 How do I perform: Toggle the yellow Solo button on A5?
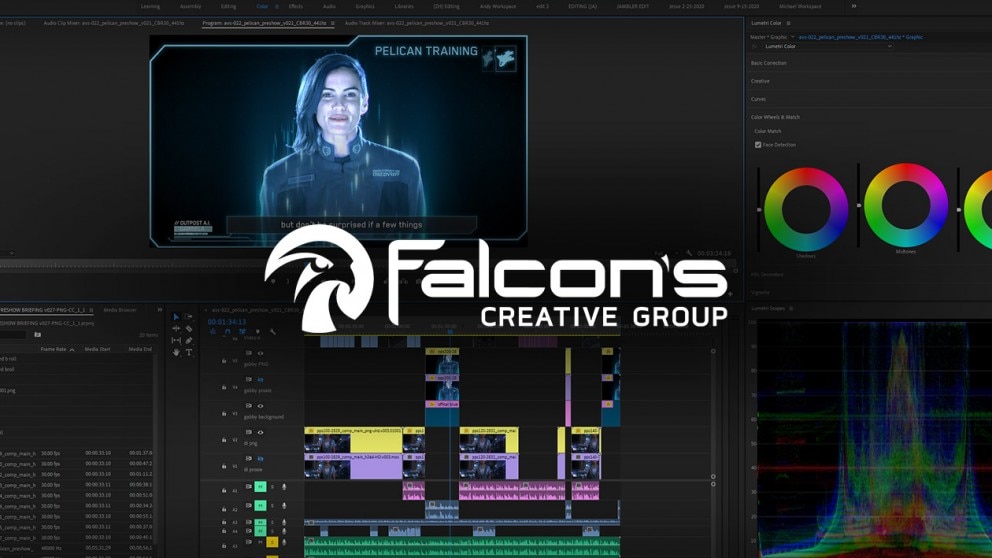tap(272, 542)
